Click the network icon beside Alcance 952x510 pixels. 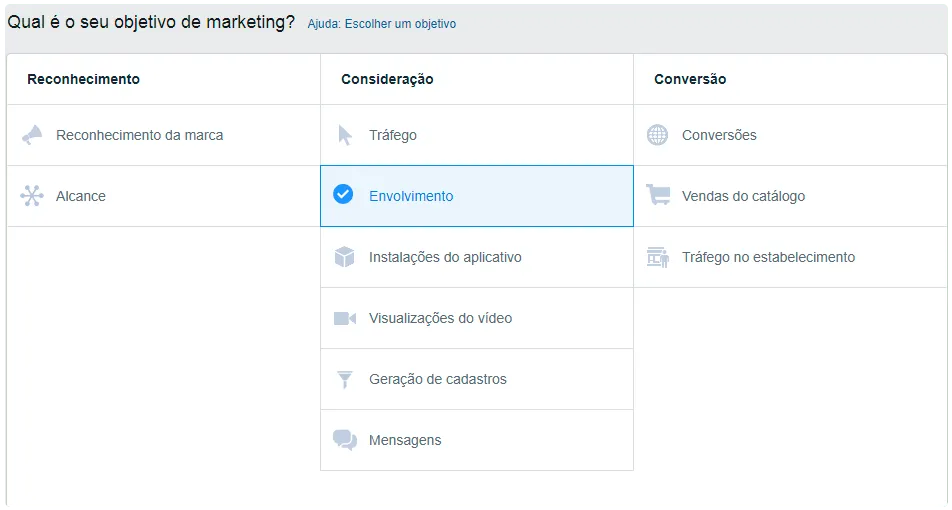[x=32, y=196]
